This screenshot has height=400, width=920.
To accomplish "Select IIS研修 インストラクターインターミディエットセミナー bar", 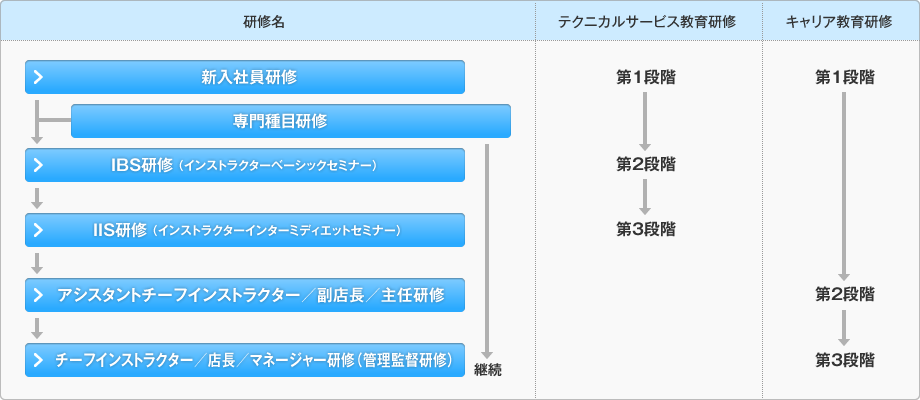I will (245, 230).
